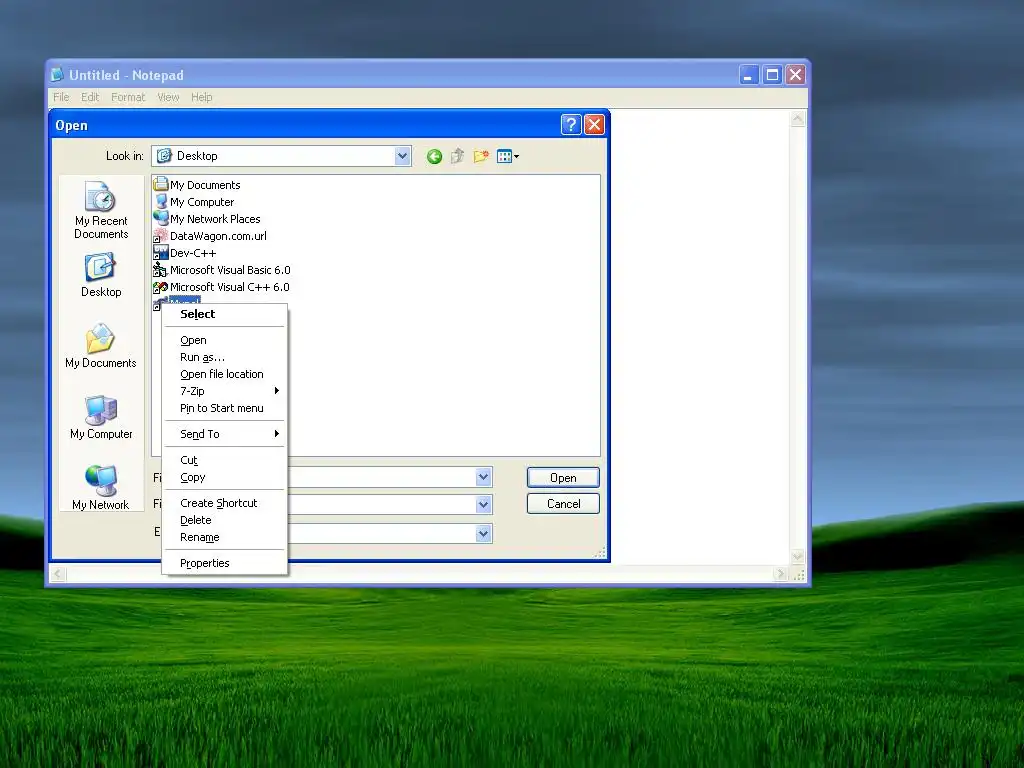Click Notepad vertical scrollbar up arrow

[x=797, y=119]
